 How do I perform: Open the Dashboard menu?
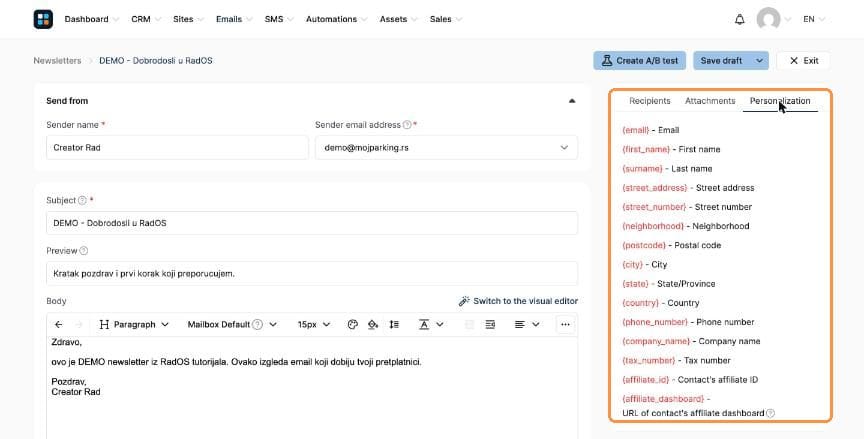coord(91,19)
